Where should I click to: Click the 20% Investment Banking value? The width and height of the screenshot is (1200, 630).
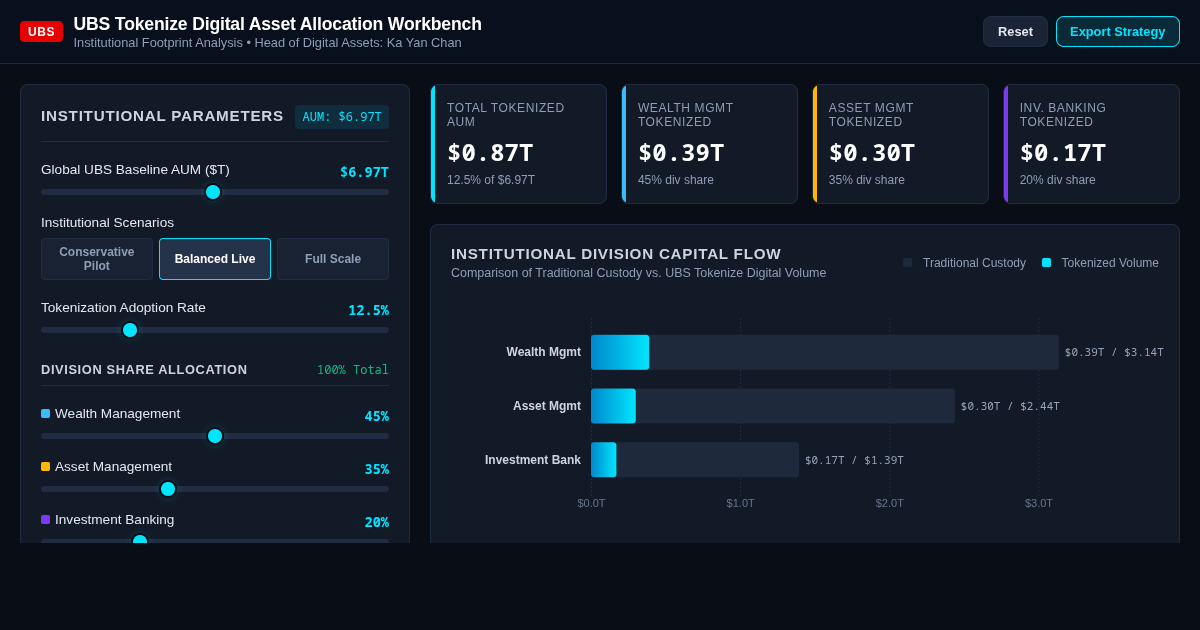[x=377, y=522]
